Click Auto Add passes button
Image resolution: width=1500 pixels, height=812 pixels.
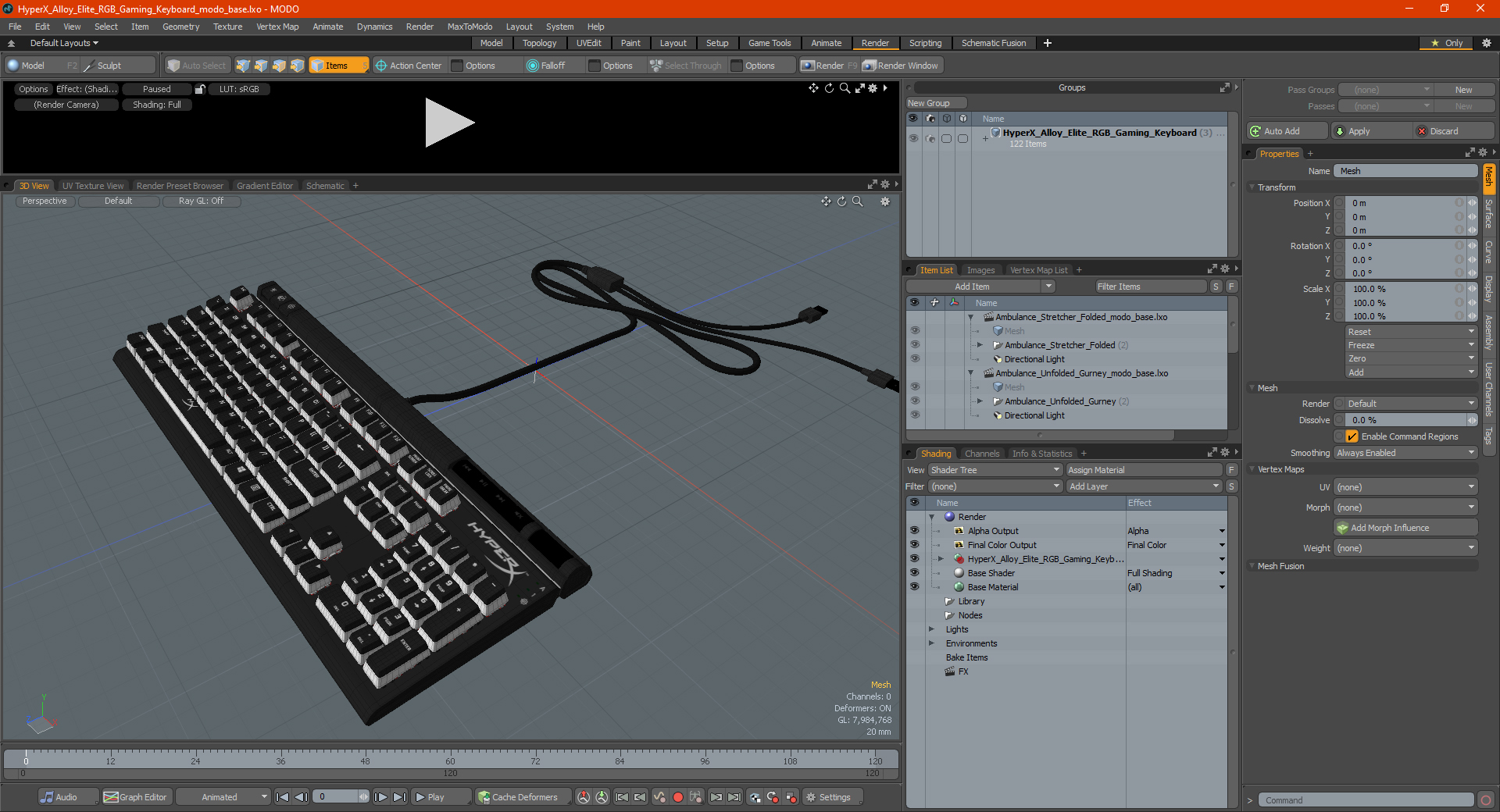pyautogui.click(x=1287, y=131)
